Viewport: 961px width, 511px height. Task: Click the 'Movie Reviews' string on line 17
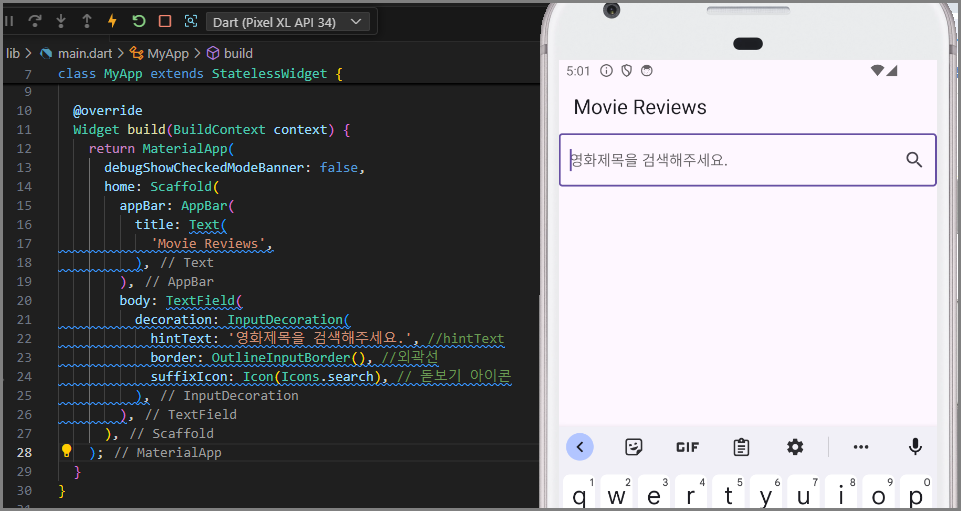[208, 243]
